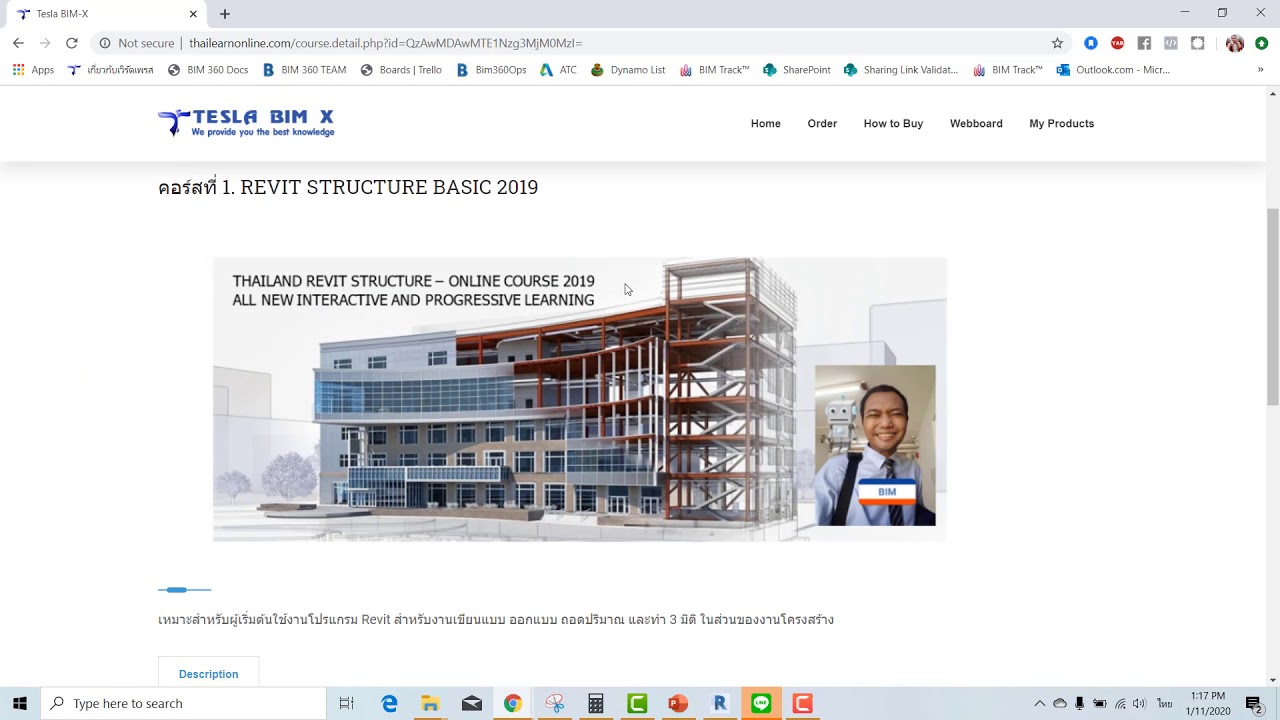
Task: Click the Tesla BIM X logo
Action: (x=246, y=123)
